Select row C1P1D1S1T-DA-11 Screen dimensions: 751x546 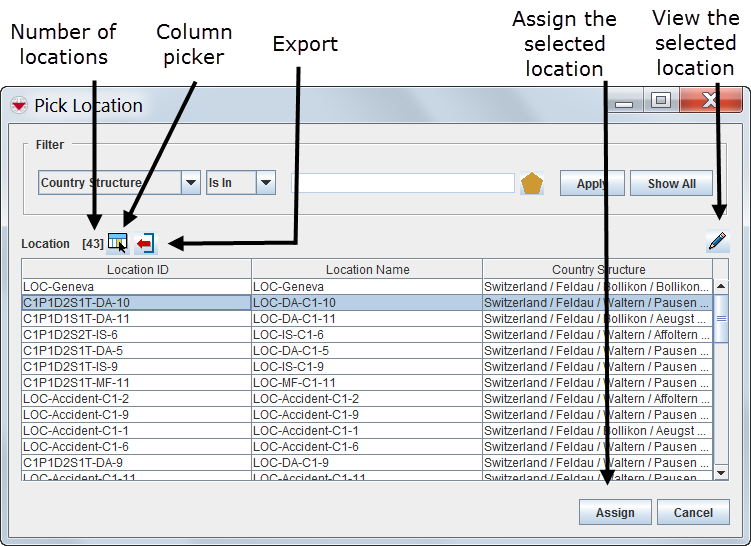137,318
